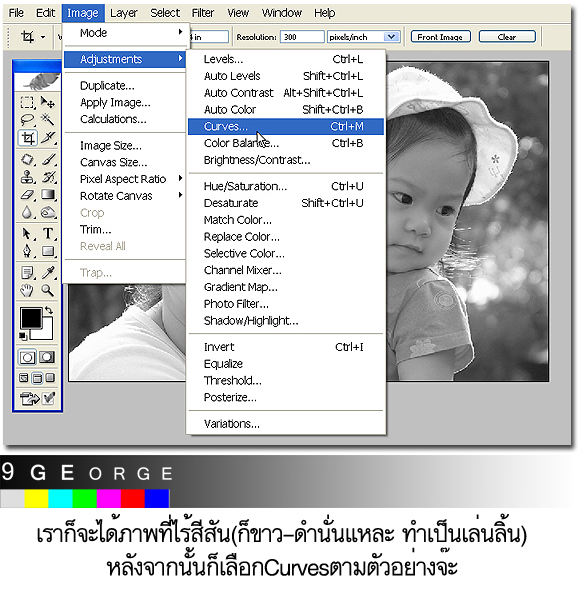Select the Notes tool

tap(27, 272)
